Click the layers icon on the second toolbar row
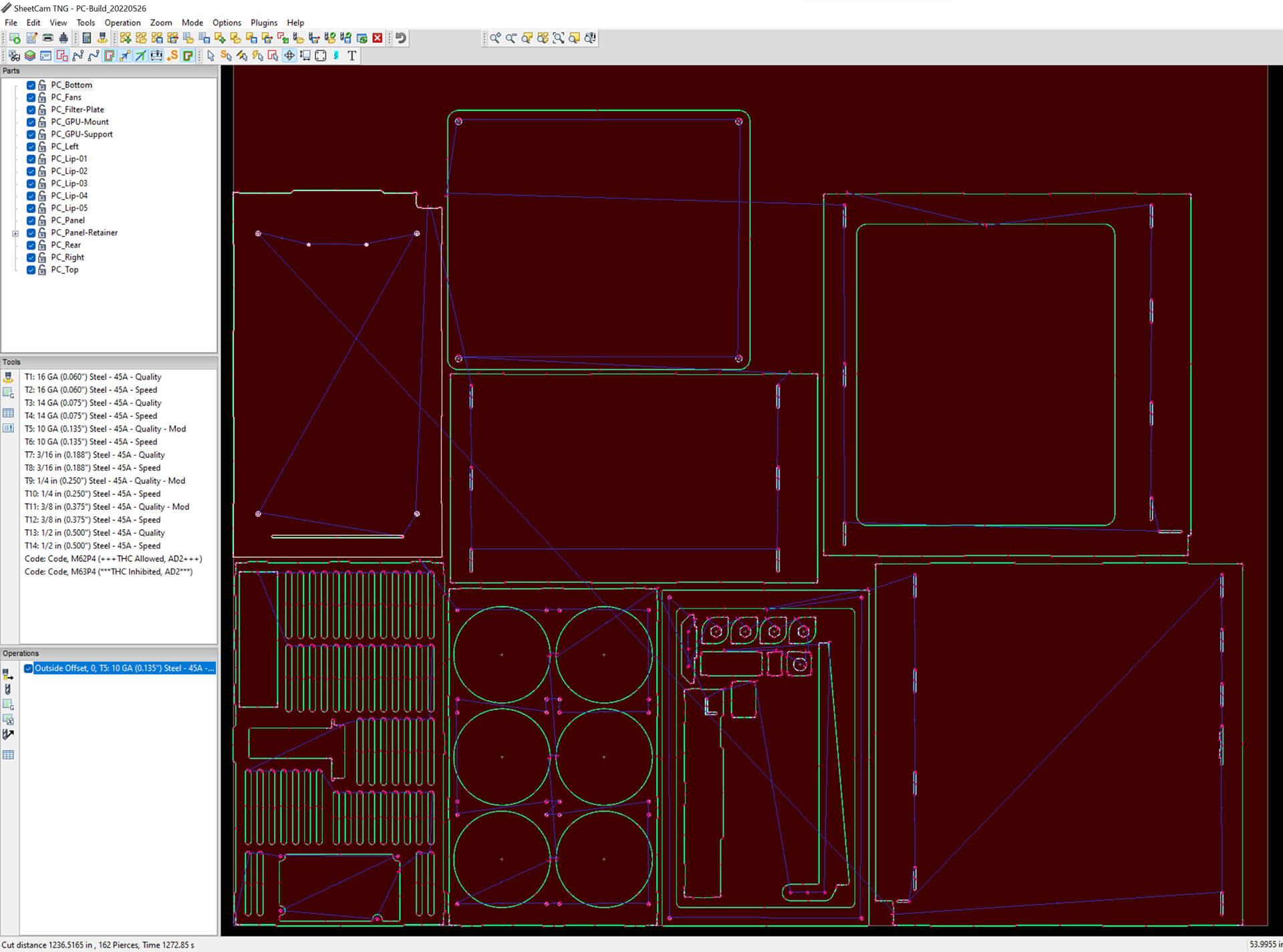1283x952 pixels. pyautogui.click(x=29, y=56)
